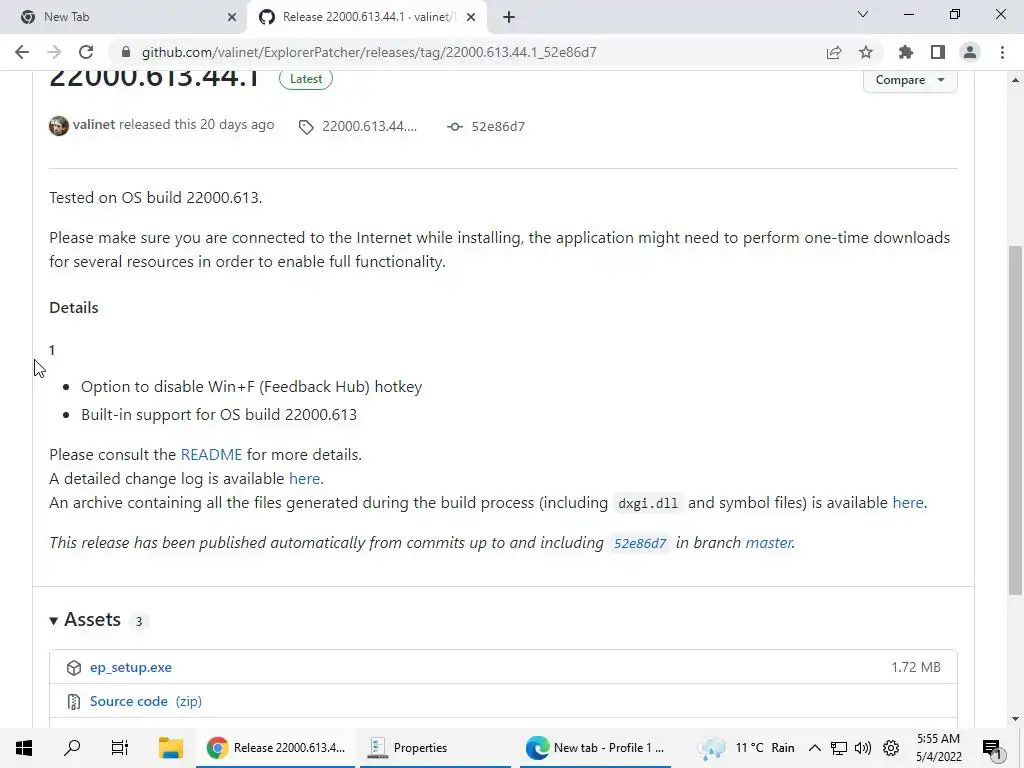Open the README link
This screenshot has width=1024, height=768.
pyautogui.click(x=211, y=455)
